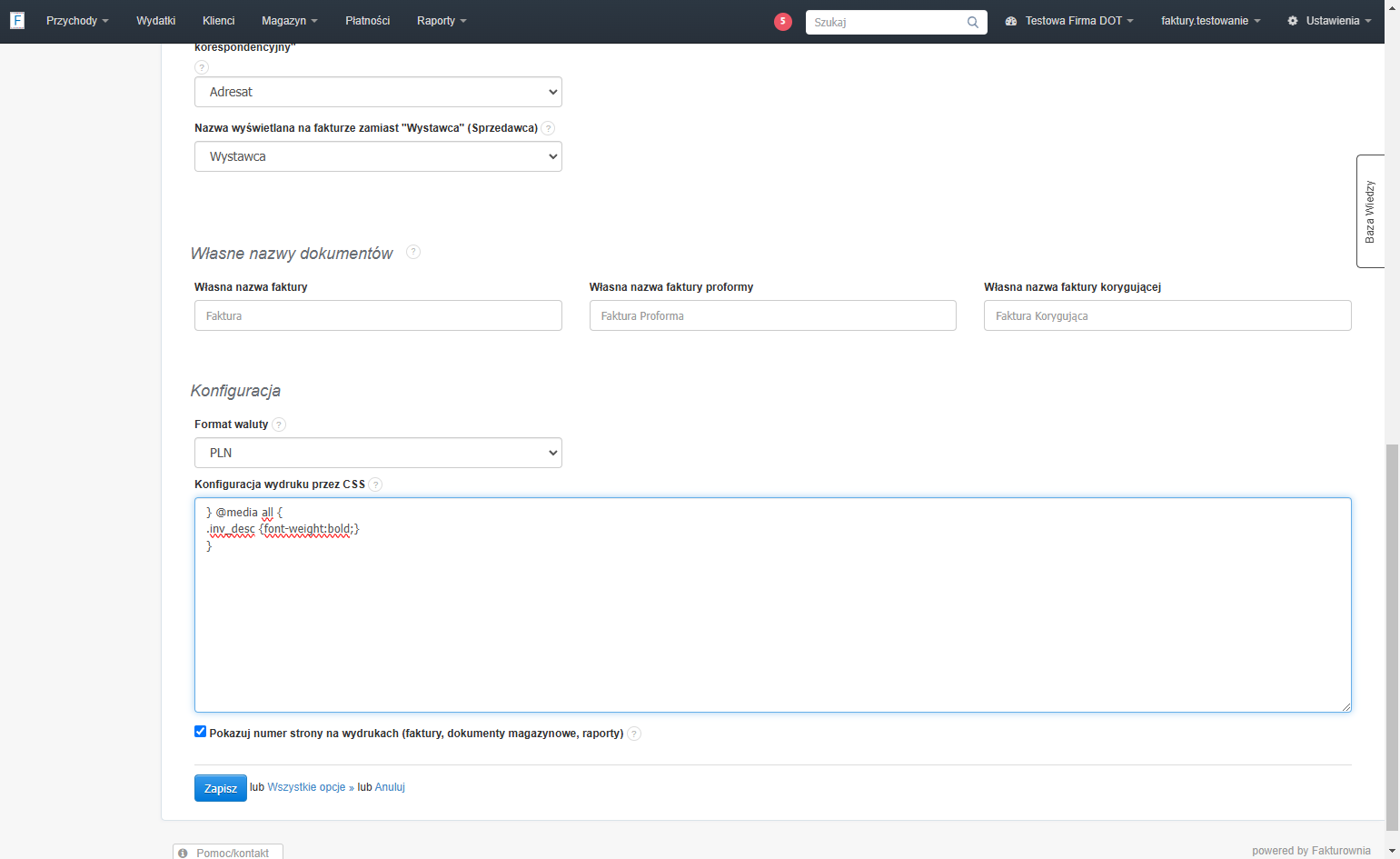Focus the Własna nazwa faktury proformy field

(773, 315)
